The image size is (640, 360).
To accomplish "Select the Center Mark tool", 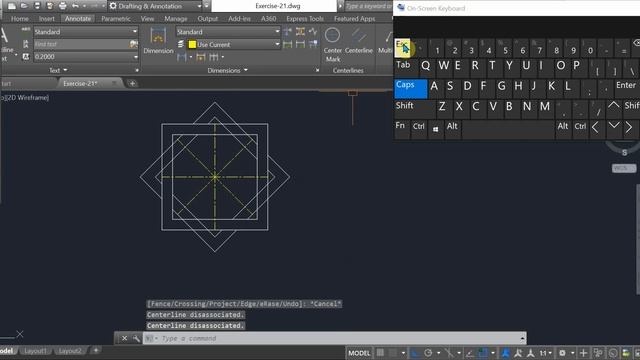I will 333,44.
